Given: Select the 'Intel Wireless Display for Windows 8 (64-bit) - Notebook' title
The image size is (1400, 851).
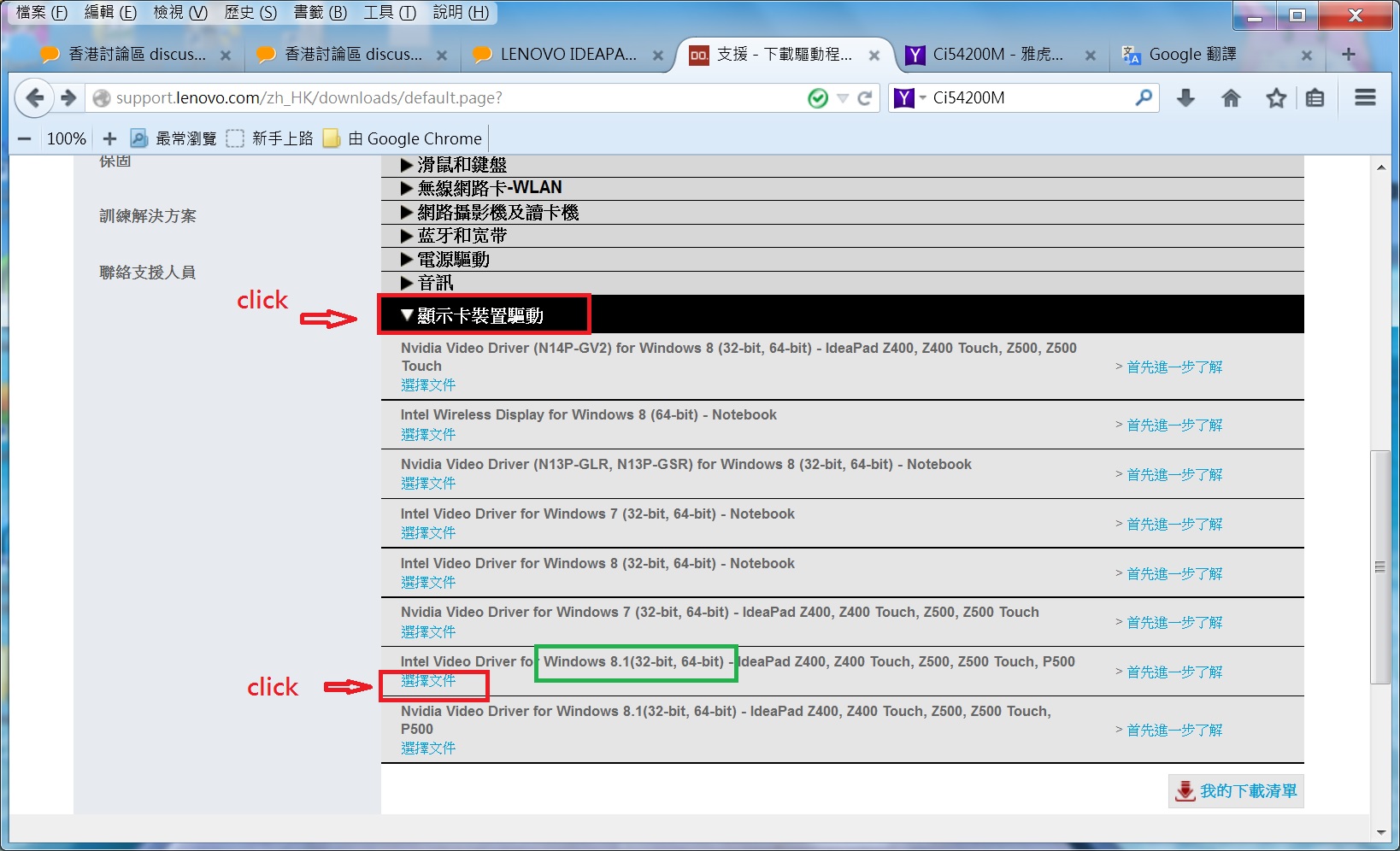Looking at the screenshot, I should (x=589, y=415).
